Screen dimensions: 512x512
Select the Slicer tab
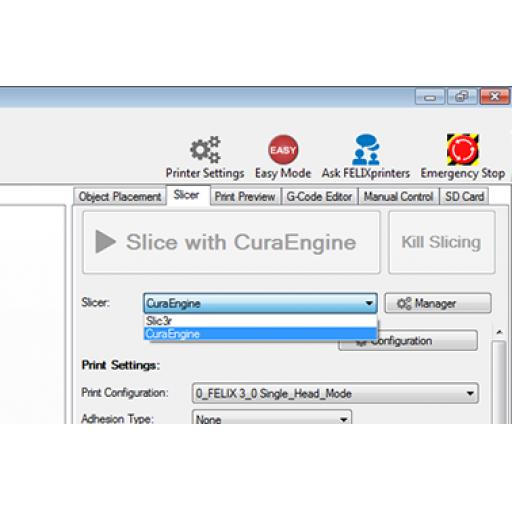(188, 195)
